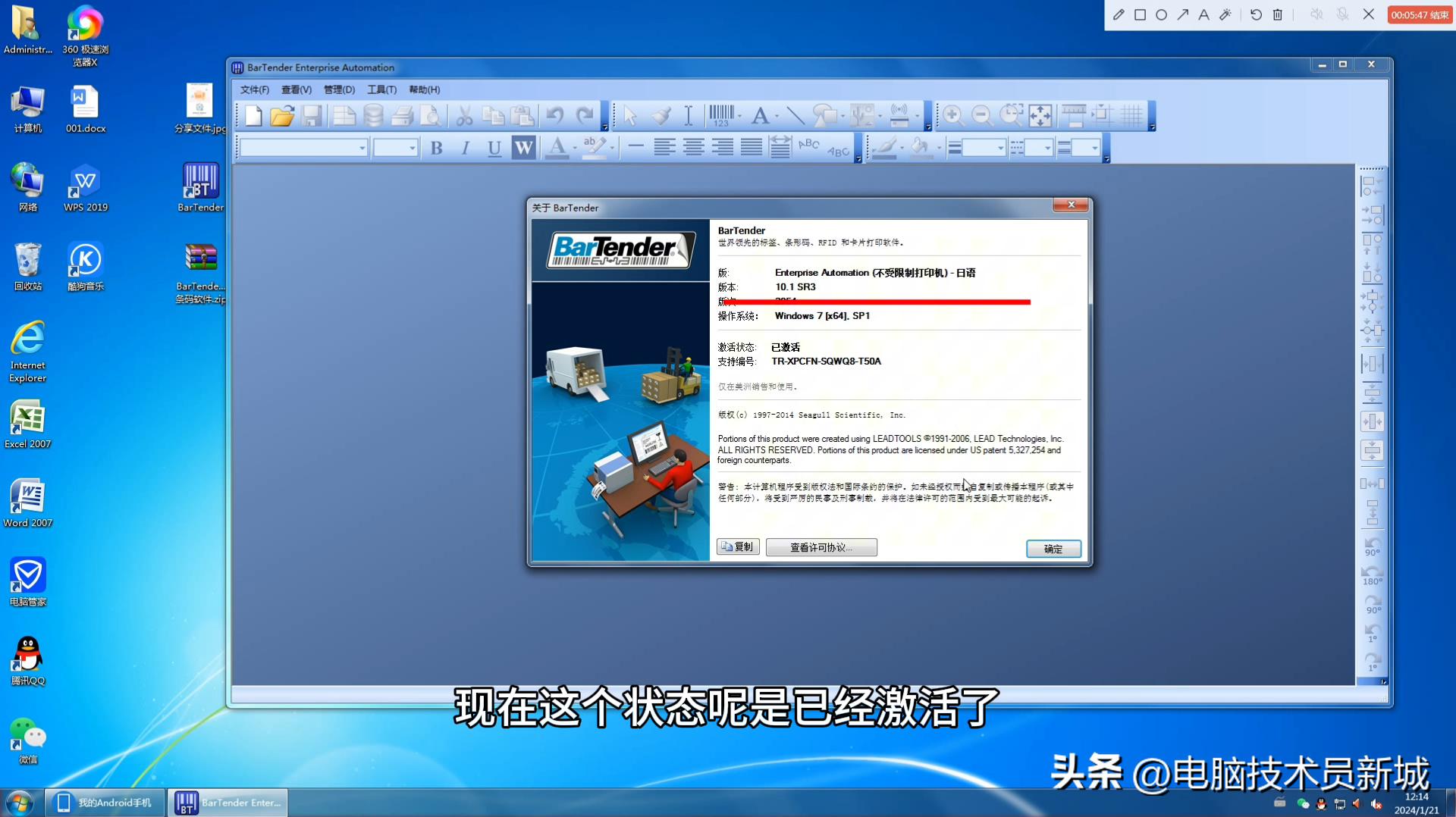Select the shape drawing tool
Screen dimensions: 1456x817
pyautogui.click(x=824, y=116)
